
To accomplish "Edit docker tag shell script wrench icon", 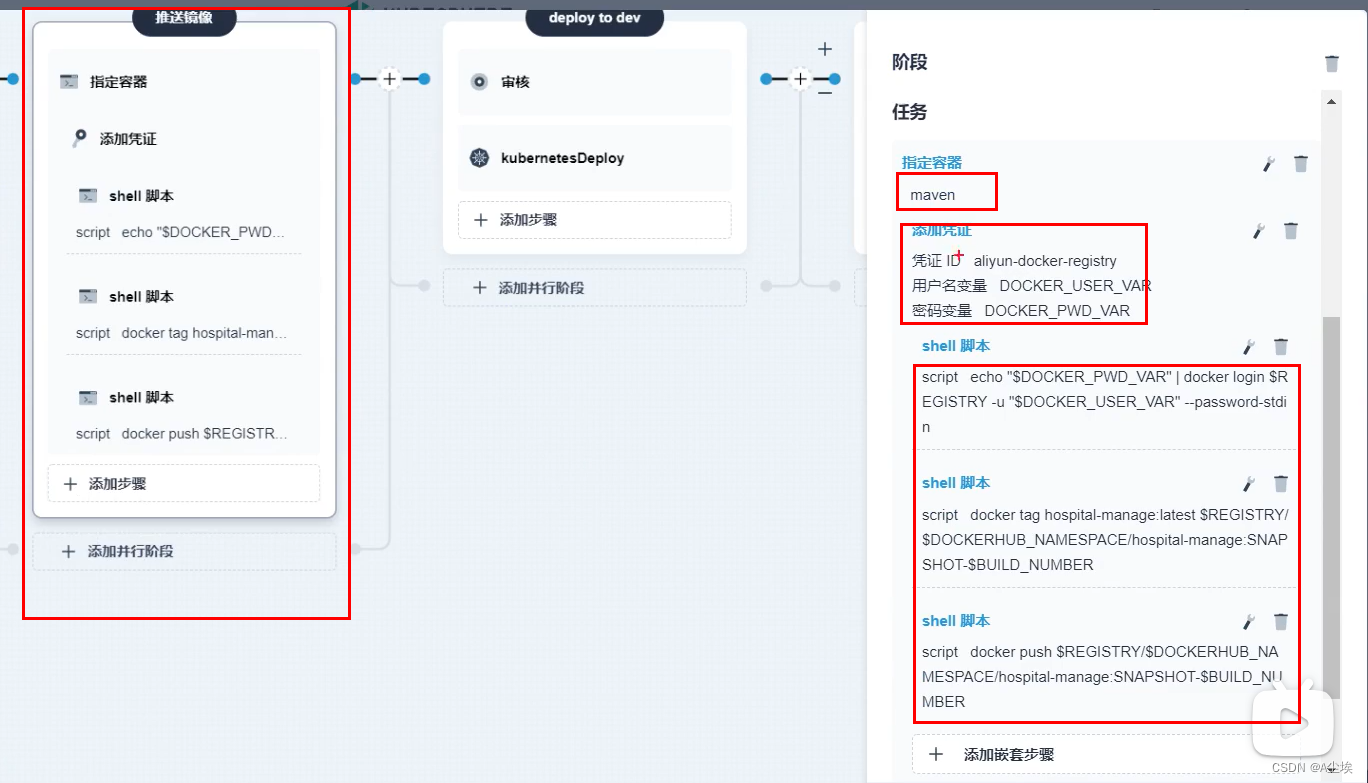I will click(1249, 484).
